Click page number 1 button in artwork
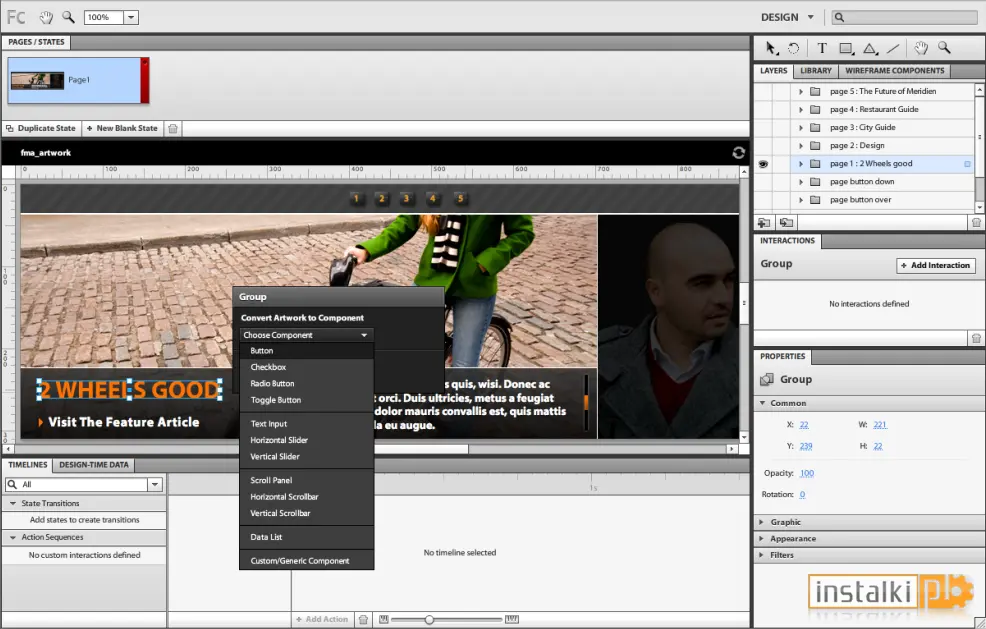Screen dimensions: 986x629 pyautogui.click(x=356, y=199)
